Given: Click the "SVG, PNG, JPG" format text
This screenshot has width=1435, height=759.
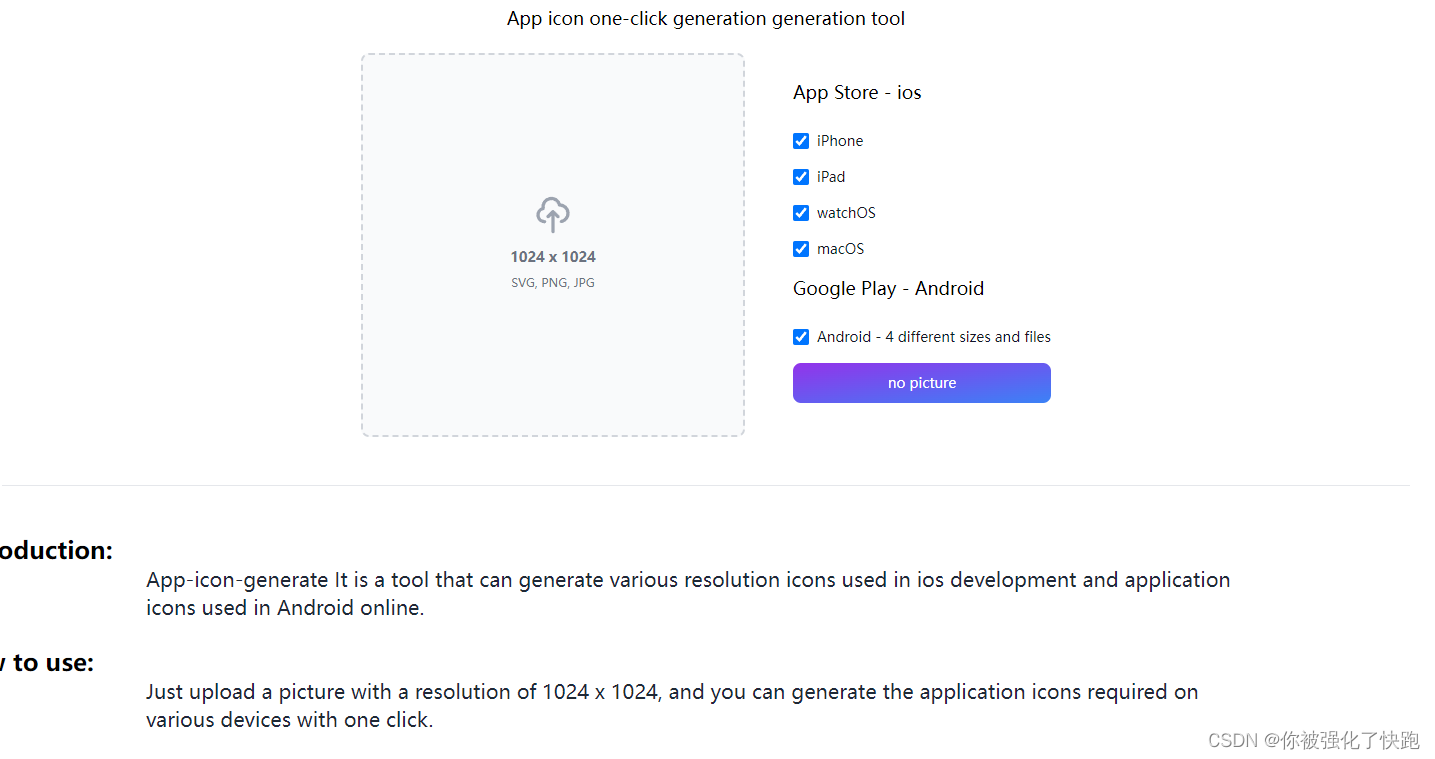Looking at the screenshot, I should (553, 283).
